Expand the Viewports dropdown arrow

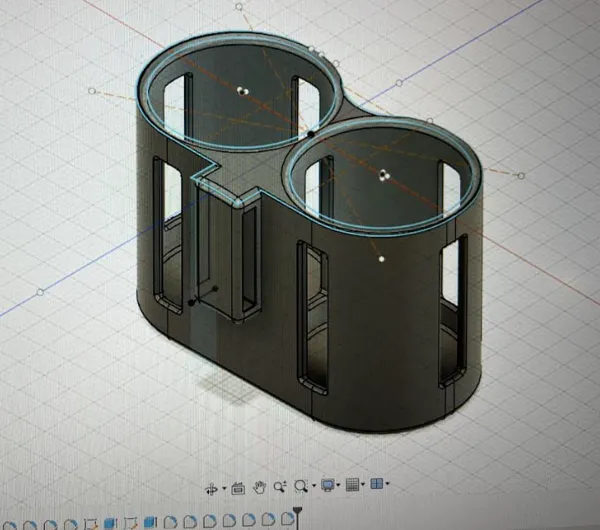(x=387, y=484)
